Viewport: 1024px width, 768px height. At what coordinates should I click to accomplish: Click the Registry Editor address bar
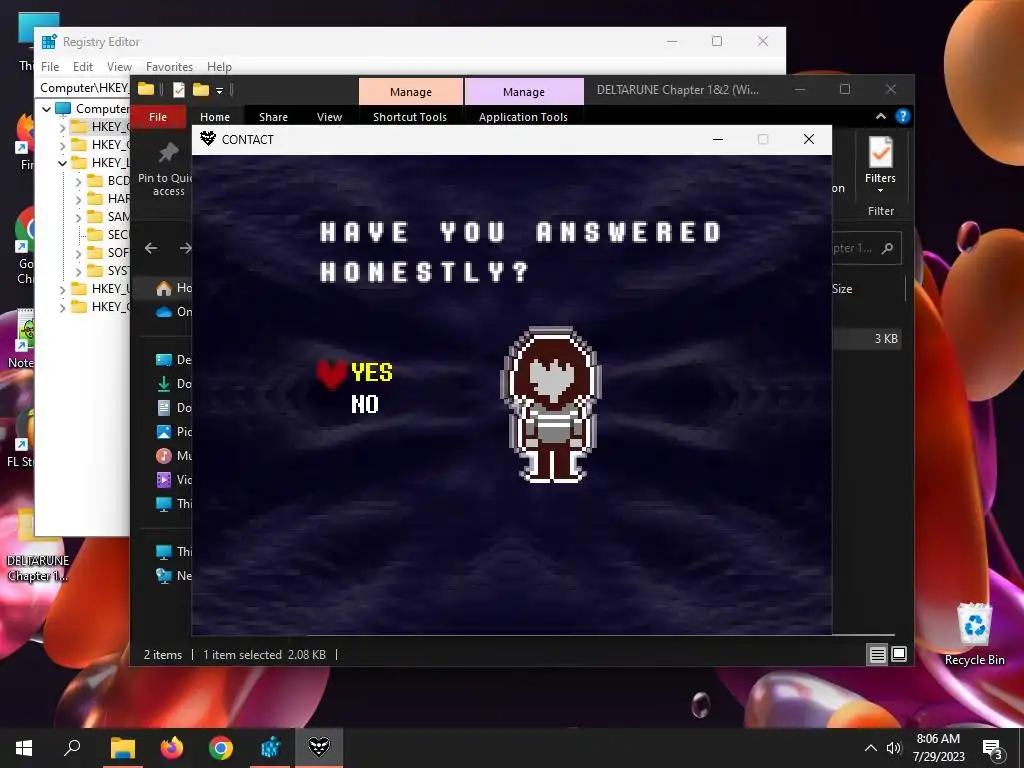84,88
